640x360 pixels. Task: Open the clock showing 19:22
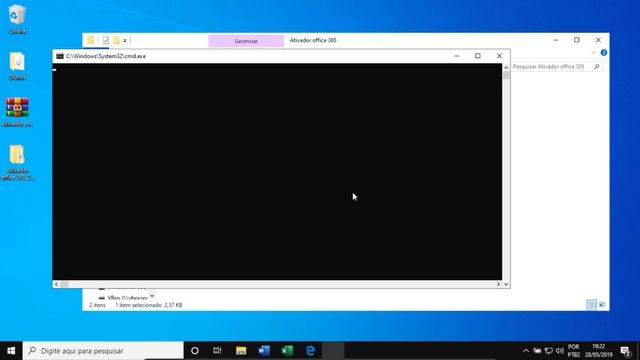tap(599, 351)
